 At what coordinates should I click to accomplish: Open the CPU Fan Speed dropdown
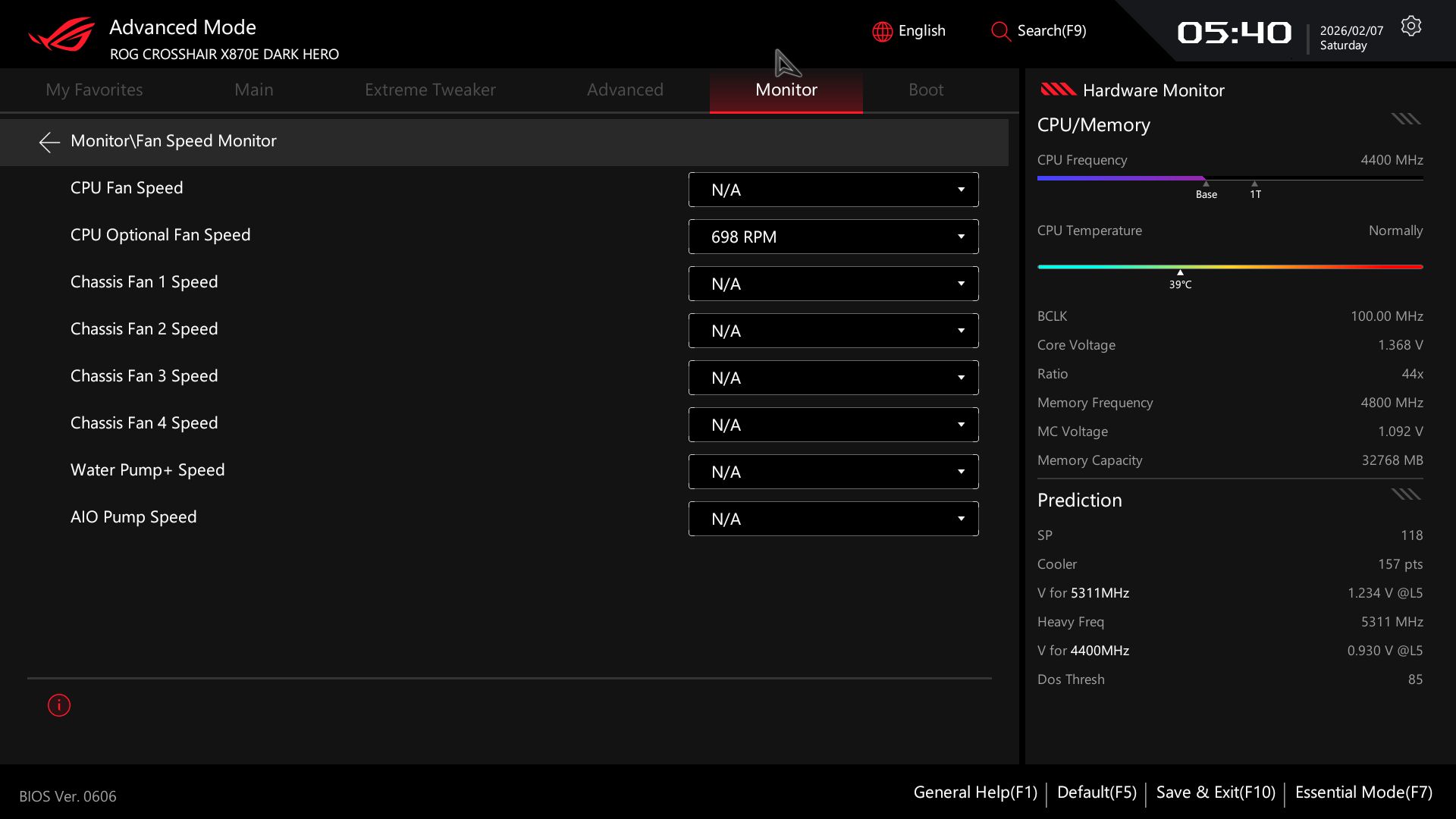tap(833, 190)
